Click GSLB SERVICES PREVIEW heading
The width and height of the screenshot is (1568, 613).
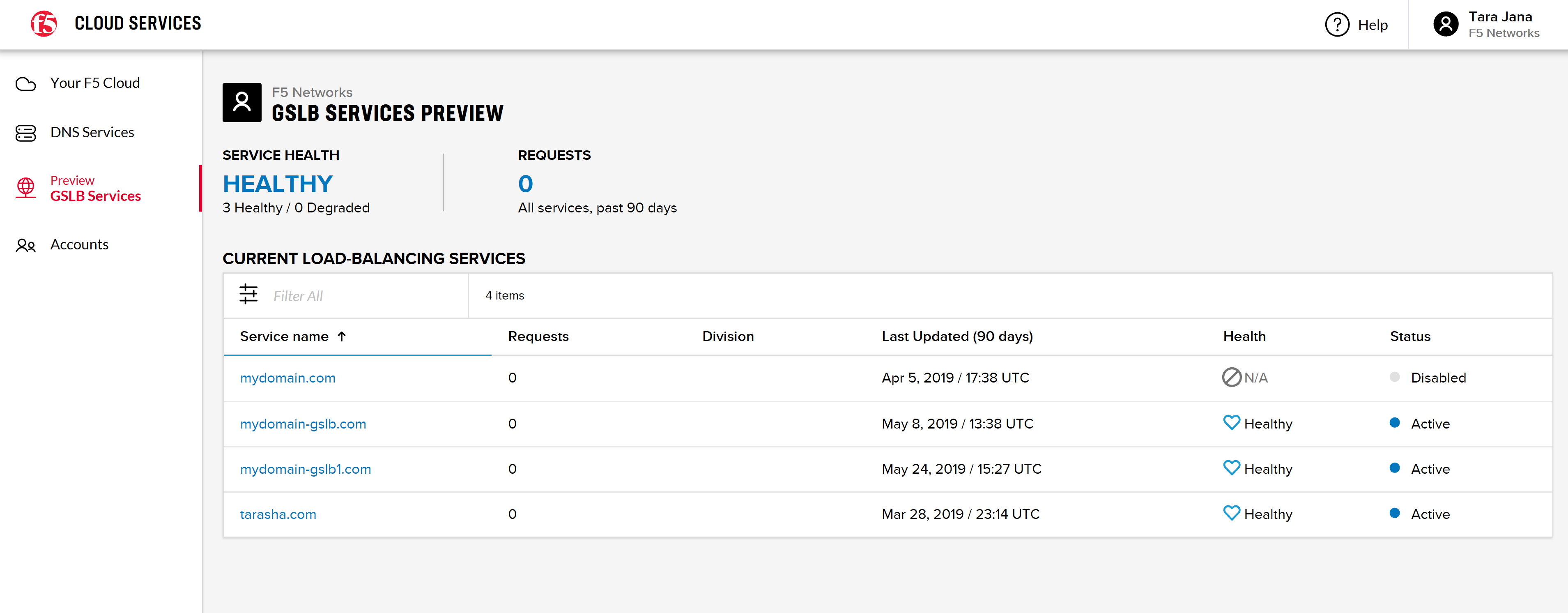point(387,113)
